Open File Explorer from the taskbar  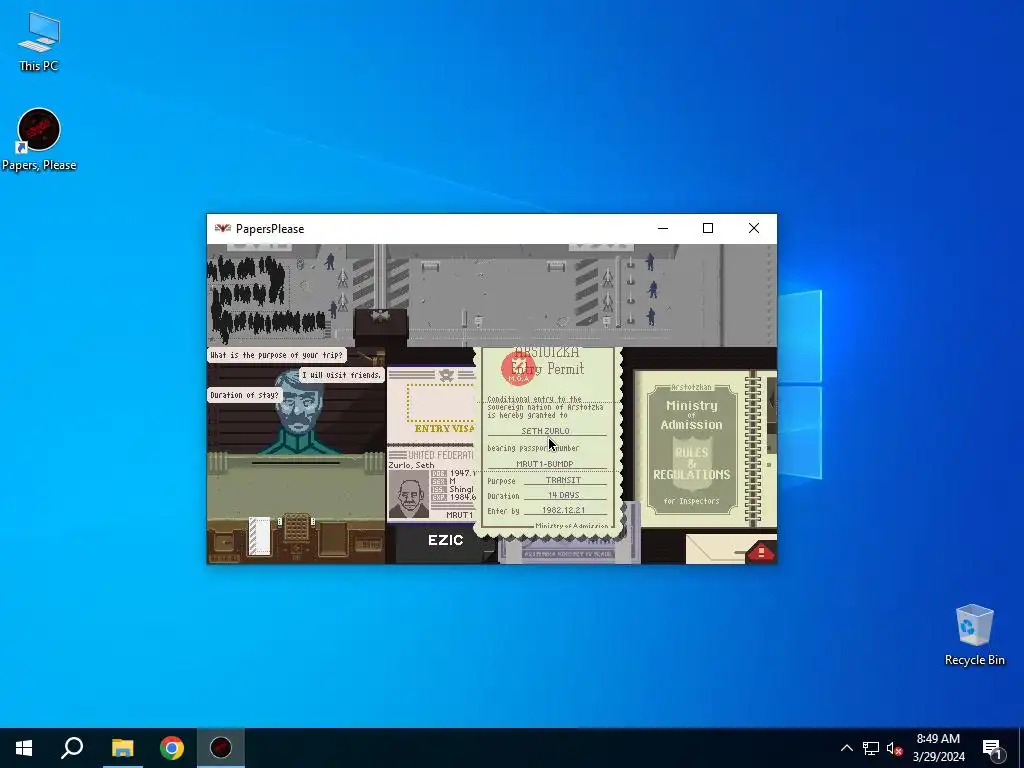tap(122, 748)
